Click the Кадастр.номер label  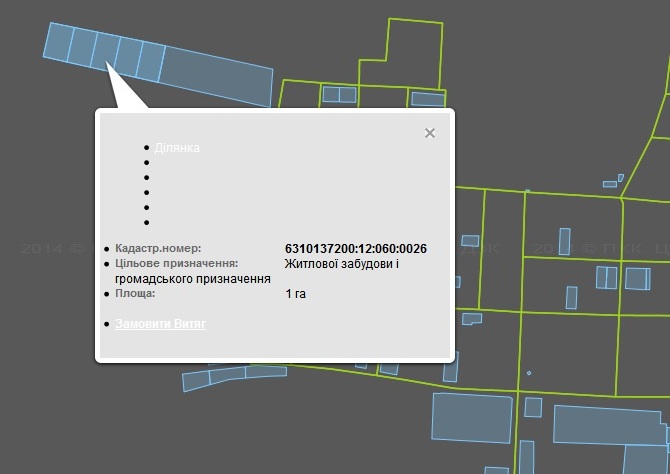[x=158, y=248]
